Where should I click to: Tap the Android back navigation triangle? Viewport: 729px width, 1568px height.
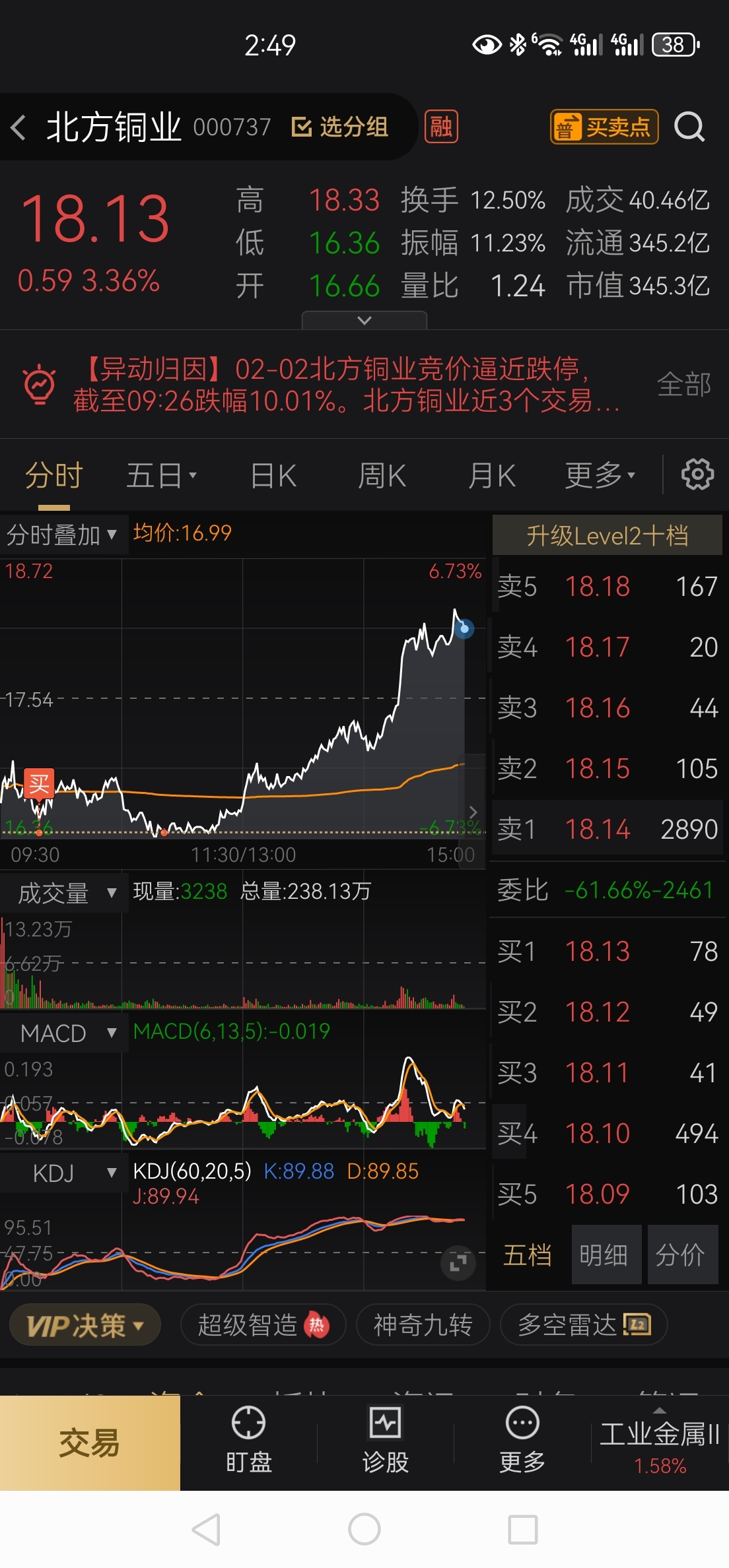(206, 1530)
